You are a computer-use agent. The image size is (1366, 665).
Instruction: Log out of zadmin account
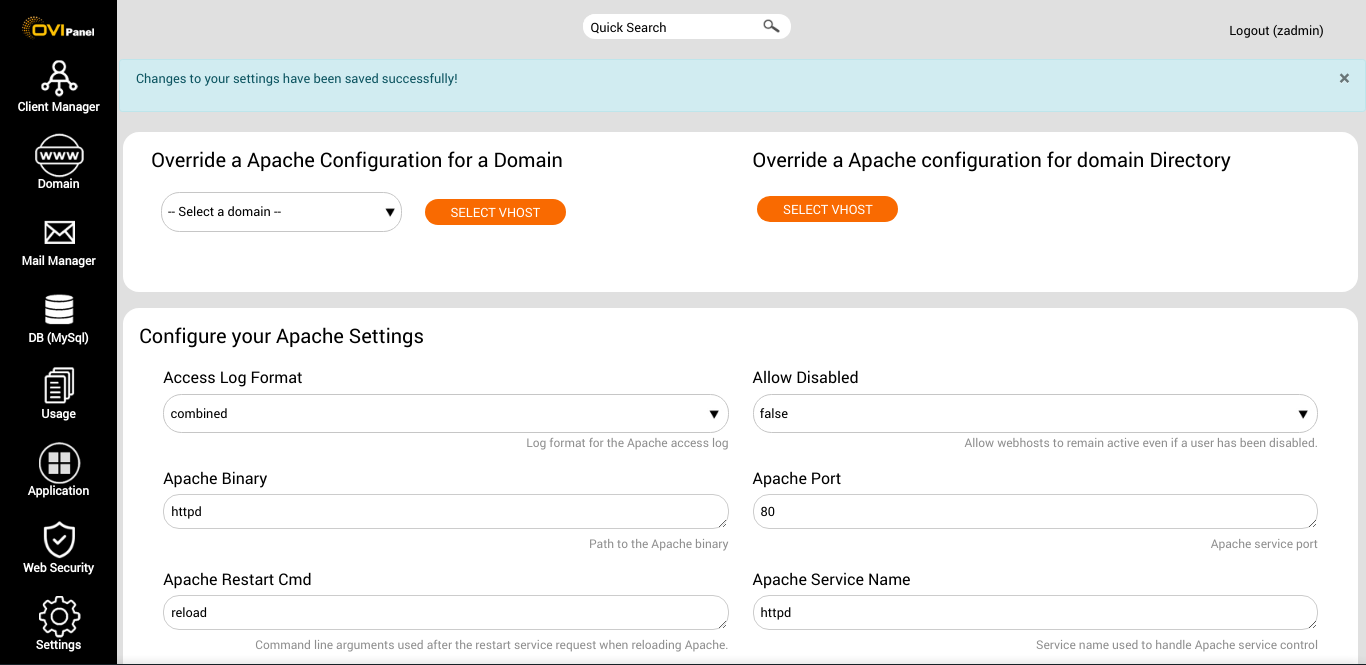click(1276, 31)
